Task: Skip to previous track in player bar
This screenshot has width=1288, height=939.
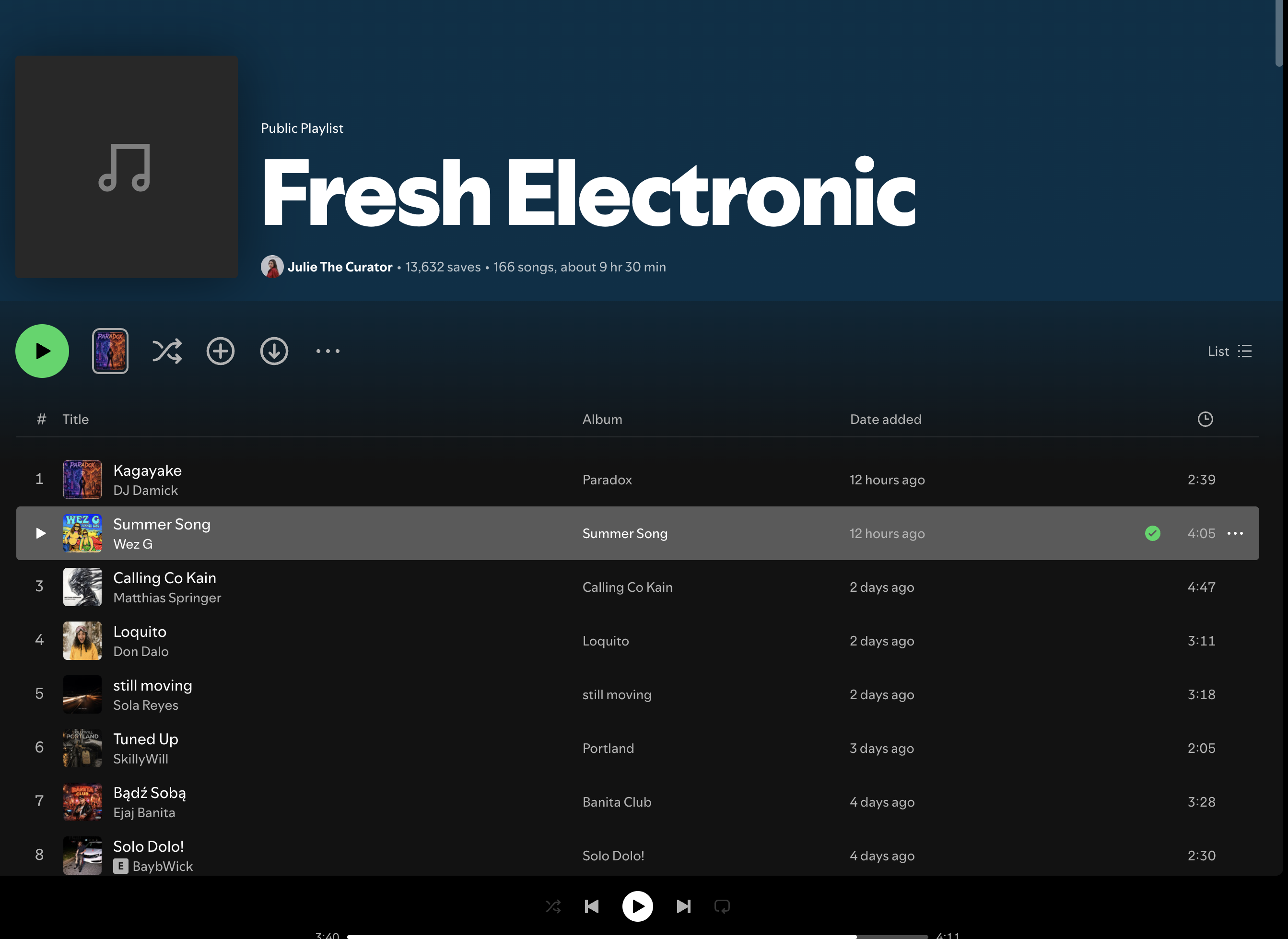Action: [592, 906]
